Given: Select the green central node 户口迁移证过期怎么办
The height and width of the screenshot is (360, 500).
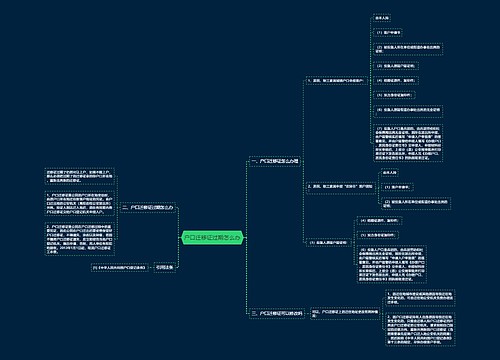Looking at the screenshot, I should click(x=213, y=238).
